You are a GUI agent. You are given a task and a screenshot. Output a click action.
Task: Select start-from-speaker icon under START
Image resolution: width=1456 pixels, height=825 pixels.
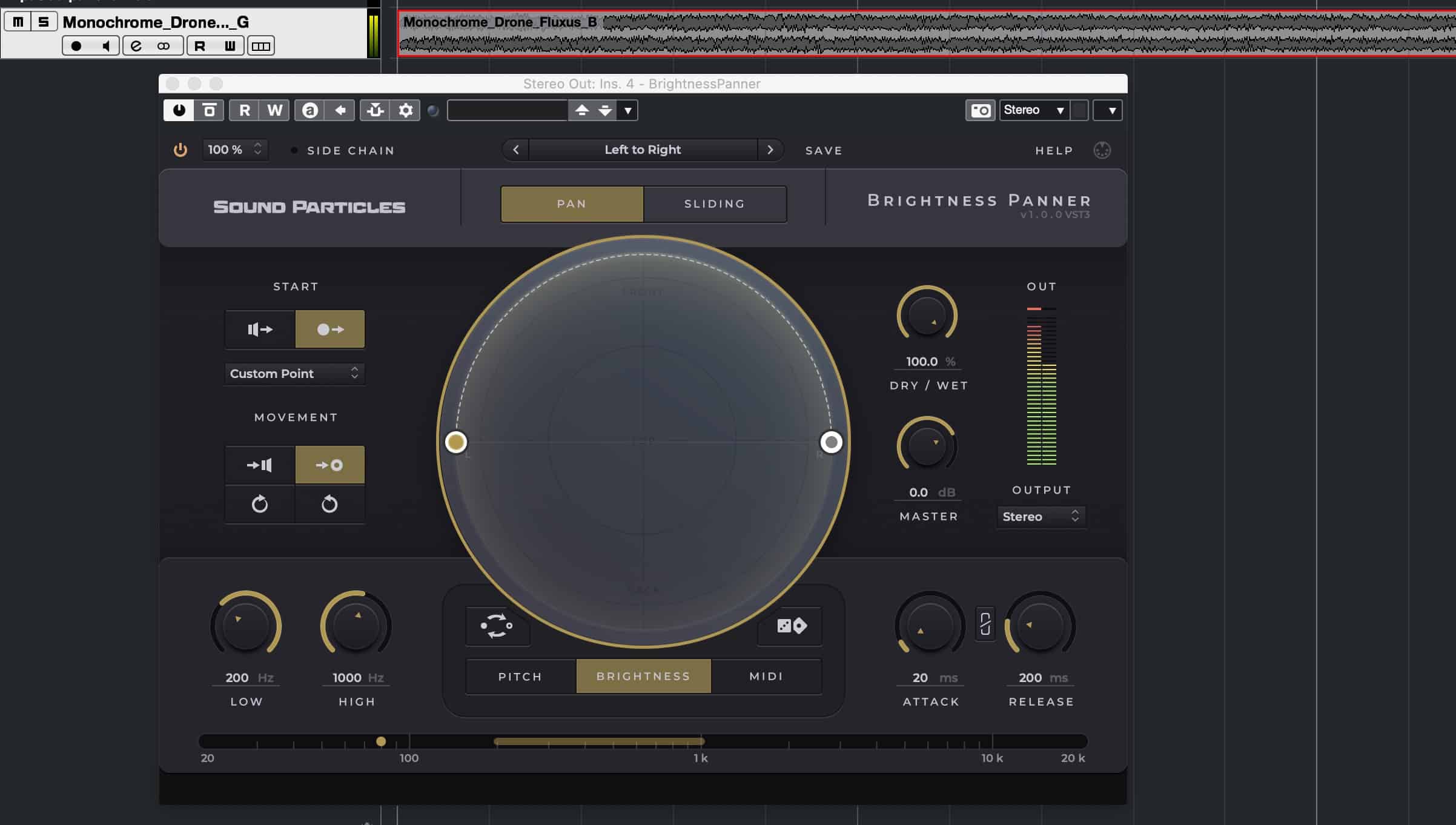tap(260, 329)
